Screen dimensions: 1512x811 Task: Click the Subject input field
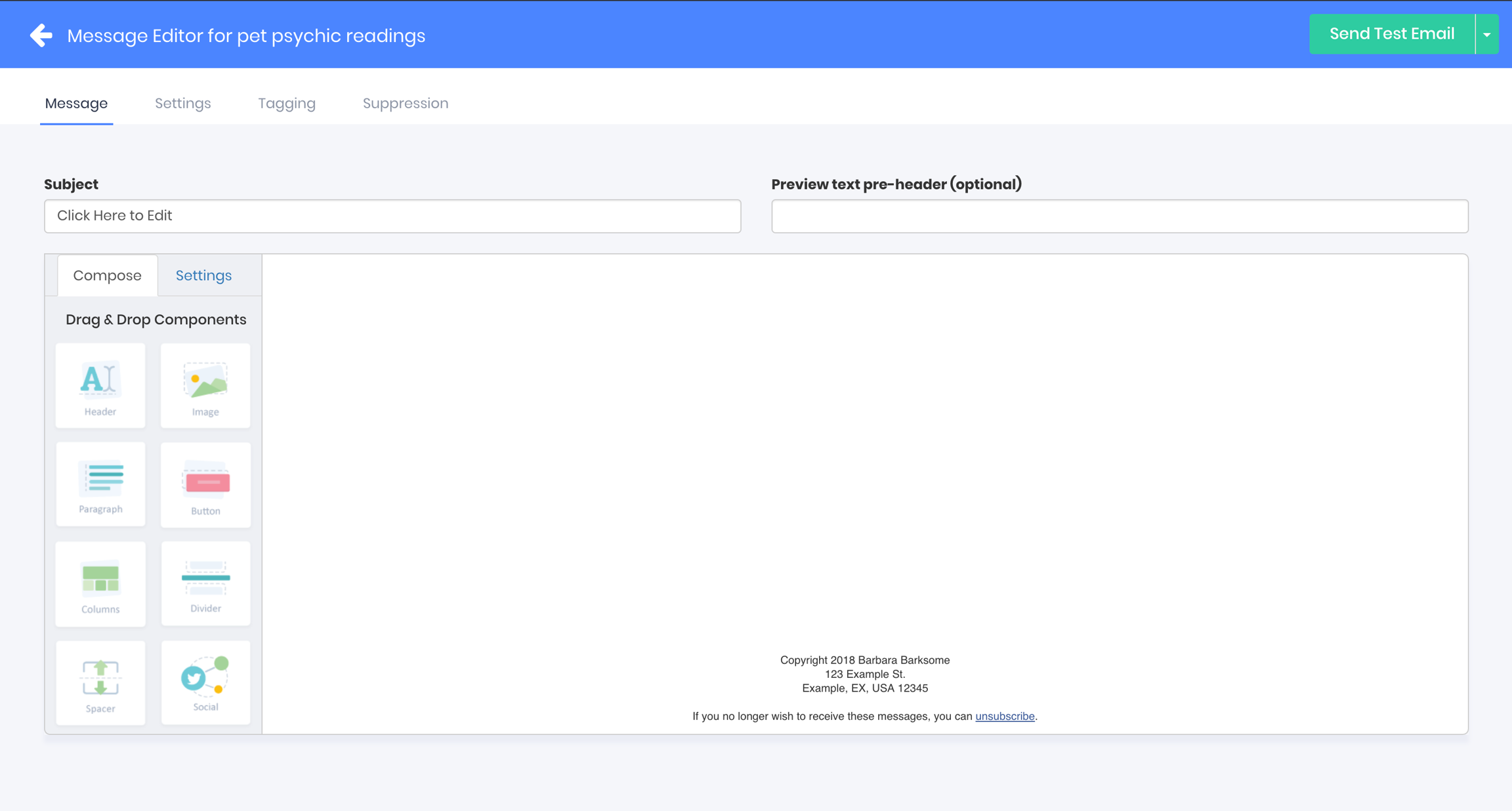pyautogui.click(x=392, y=216)
